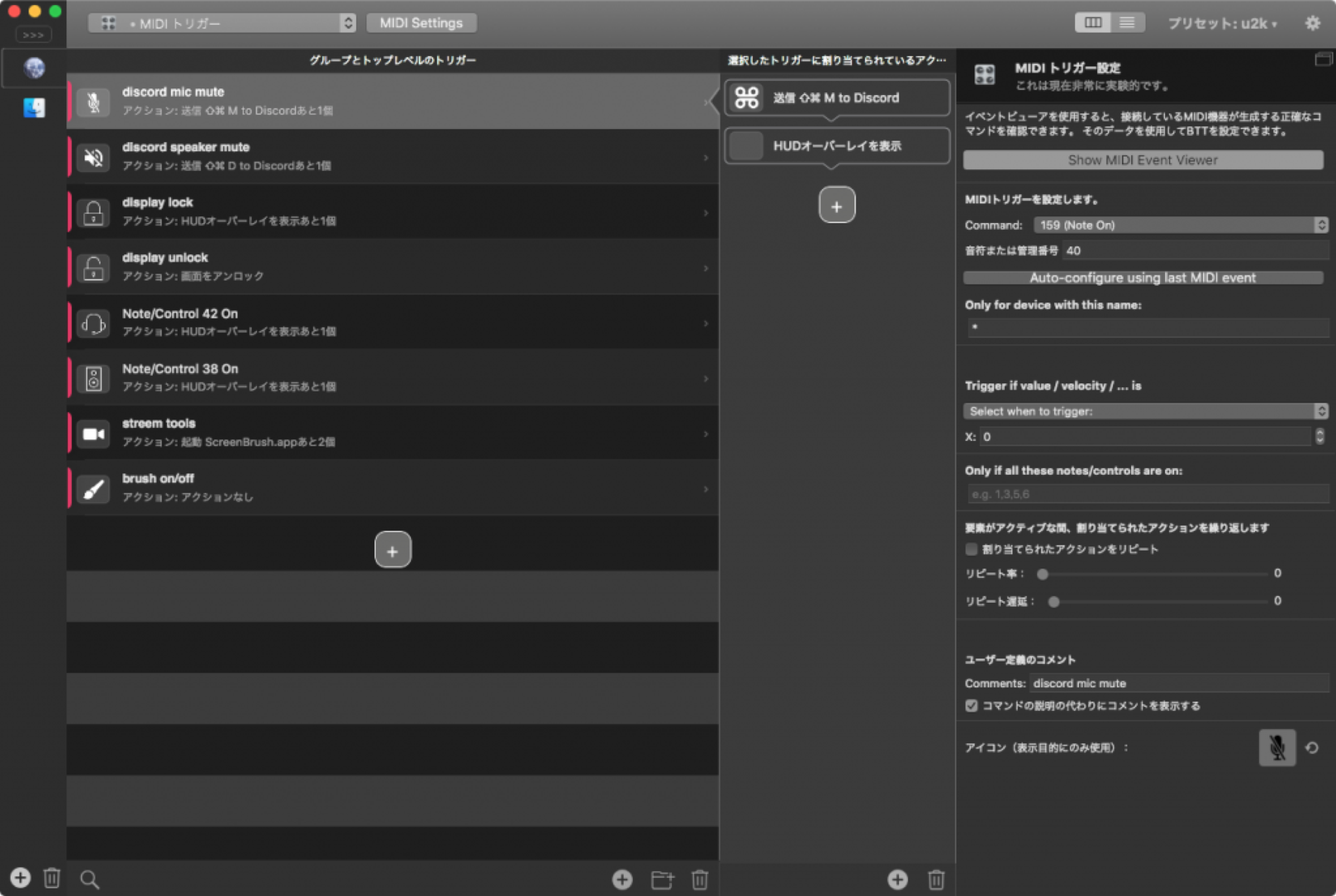The height and width of the screenshot is (896, 1336).
Task: Open the MIDI trigger type dropdown
Action: (x=222, y=23)
